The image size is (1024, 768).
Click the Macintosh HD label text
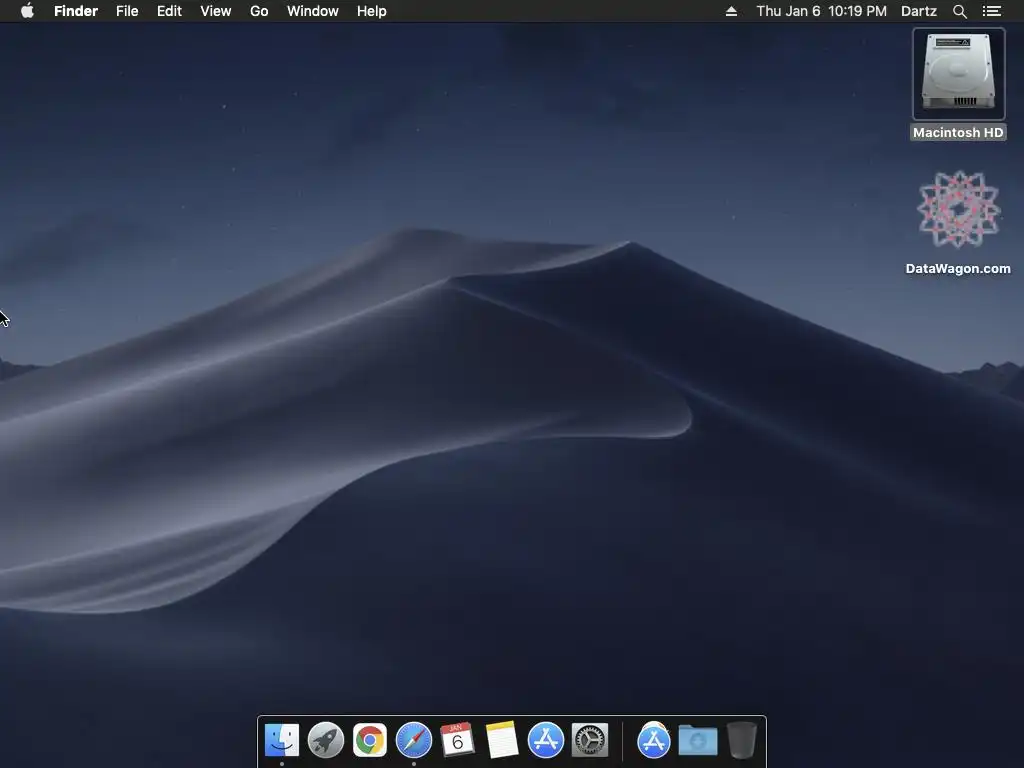958,133
